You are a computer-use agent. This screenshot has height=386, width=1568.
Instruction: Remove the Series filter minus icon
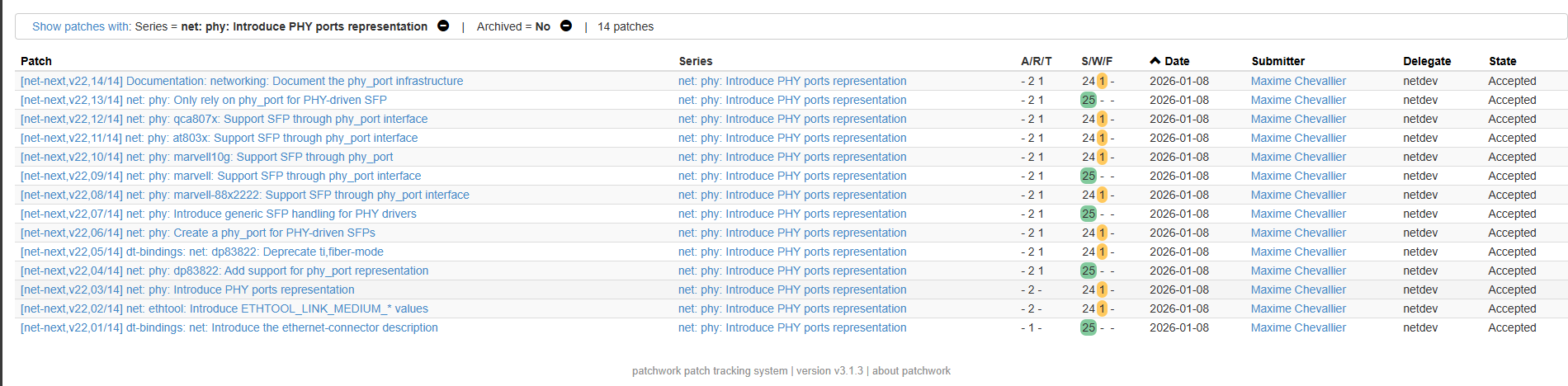(x=443, y=26)
